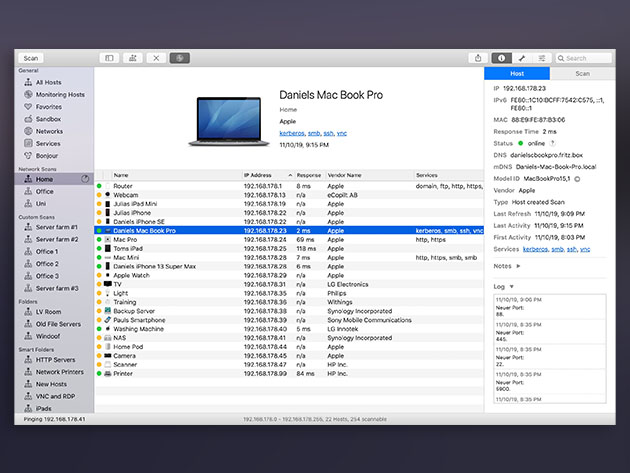
Task: Click the share export icon
Action: point(478,58)
